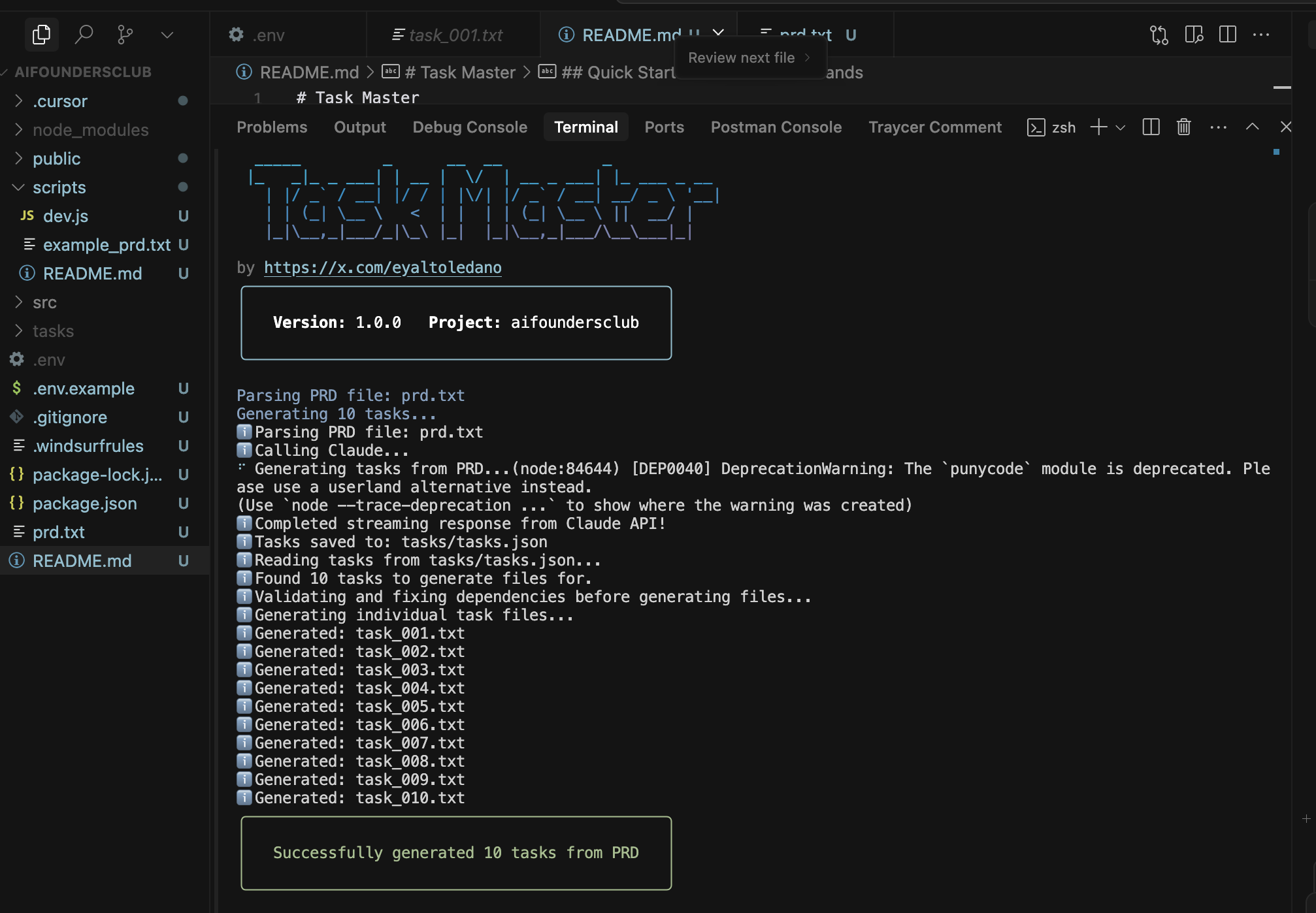Click the Task Master breadcrumb item
Image resolution: width=1316 pixels, height=913 pixels.
[459, 72]
